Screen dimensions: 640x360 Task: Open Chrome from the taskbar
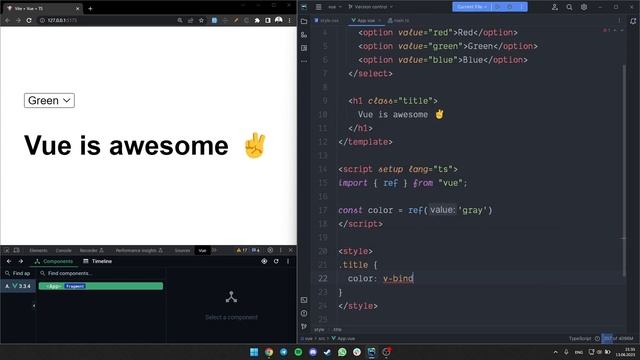coord(269,352)
